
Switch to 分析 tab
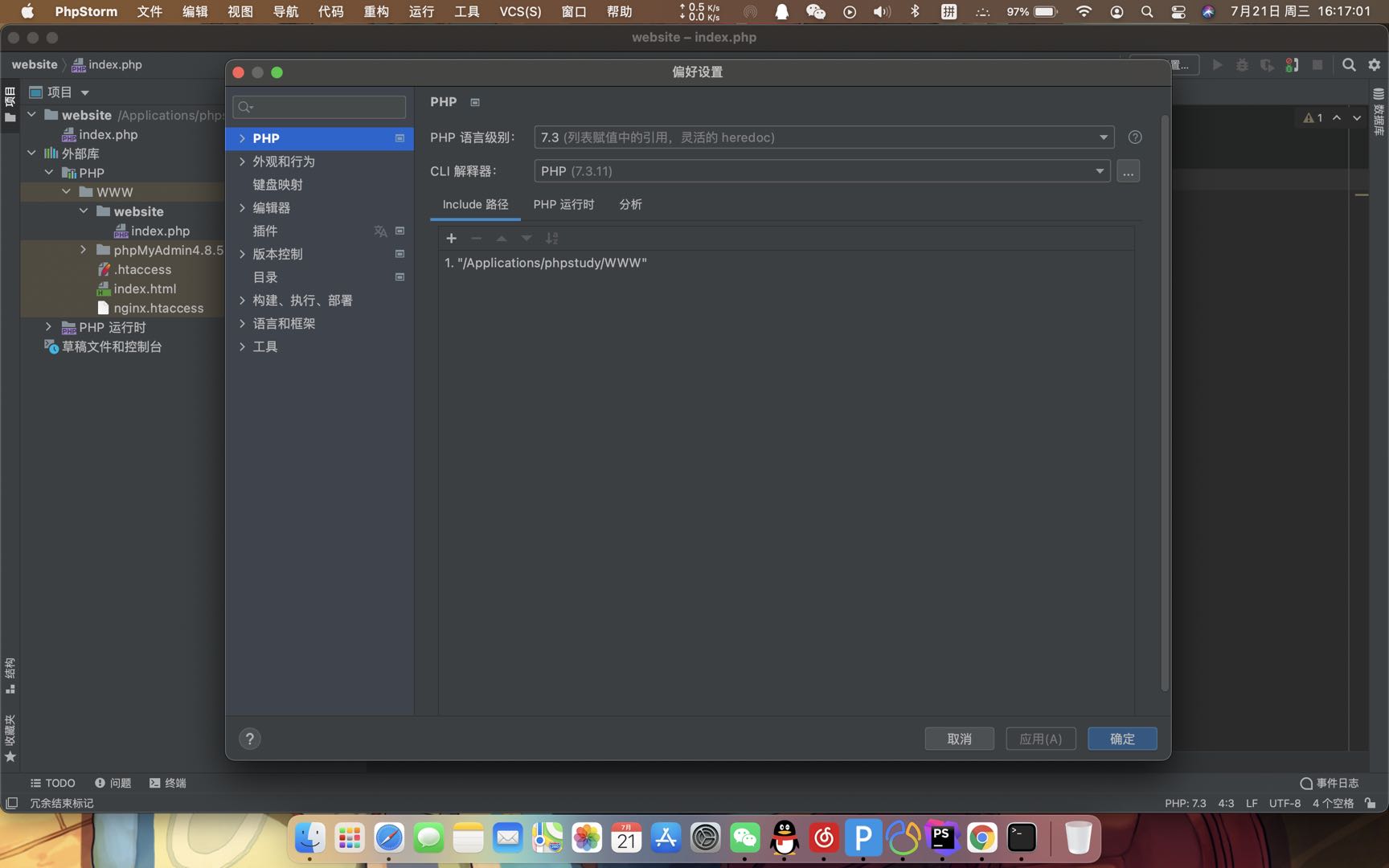coord(630,204)
